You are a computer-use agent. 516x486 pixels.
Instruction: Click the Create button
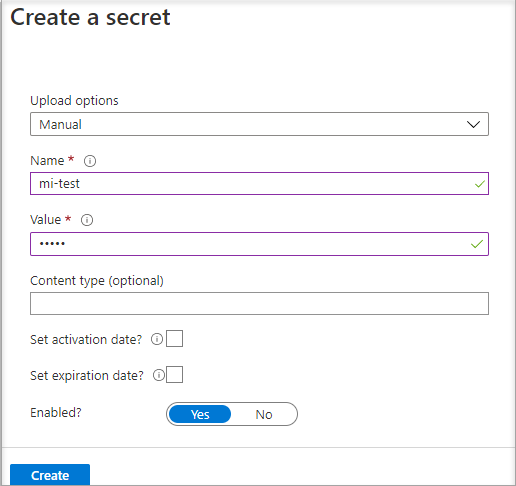(50, 475)
